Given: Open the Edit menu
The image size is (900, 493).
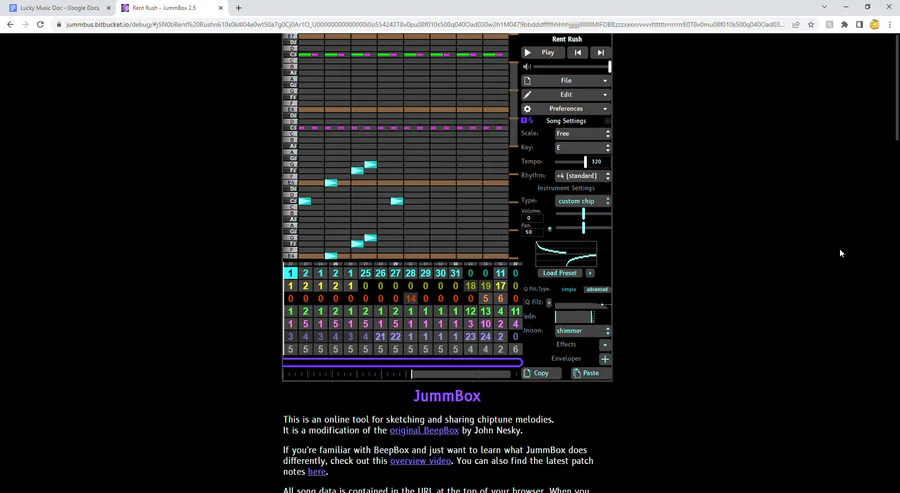Looking at the screenshot, I should coord(566,95).
